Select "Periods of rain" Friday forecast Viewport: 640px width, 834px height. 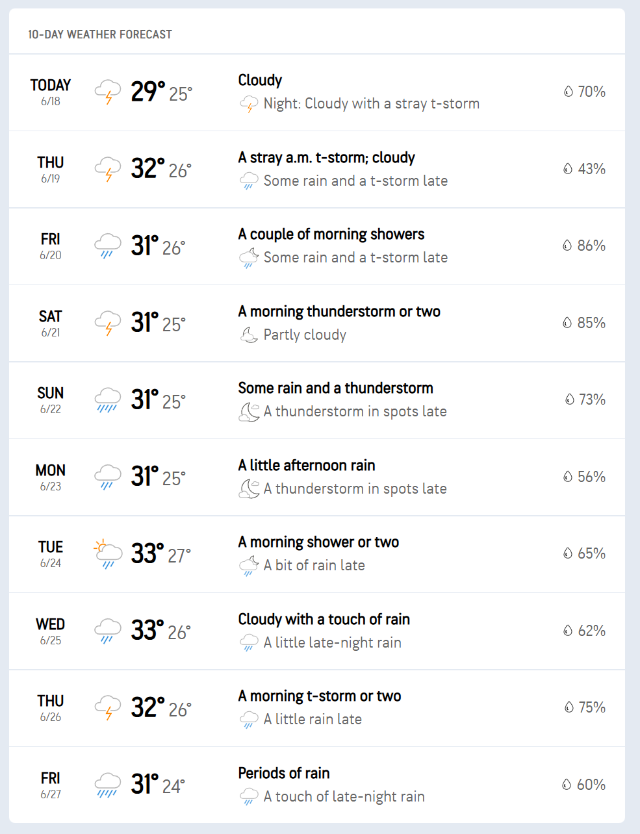(x=284, y=773)
